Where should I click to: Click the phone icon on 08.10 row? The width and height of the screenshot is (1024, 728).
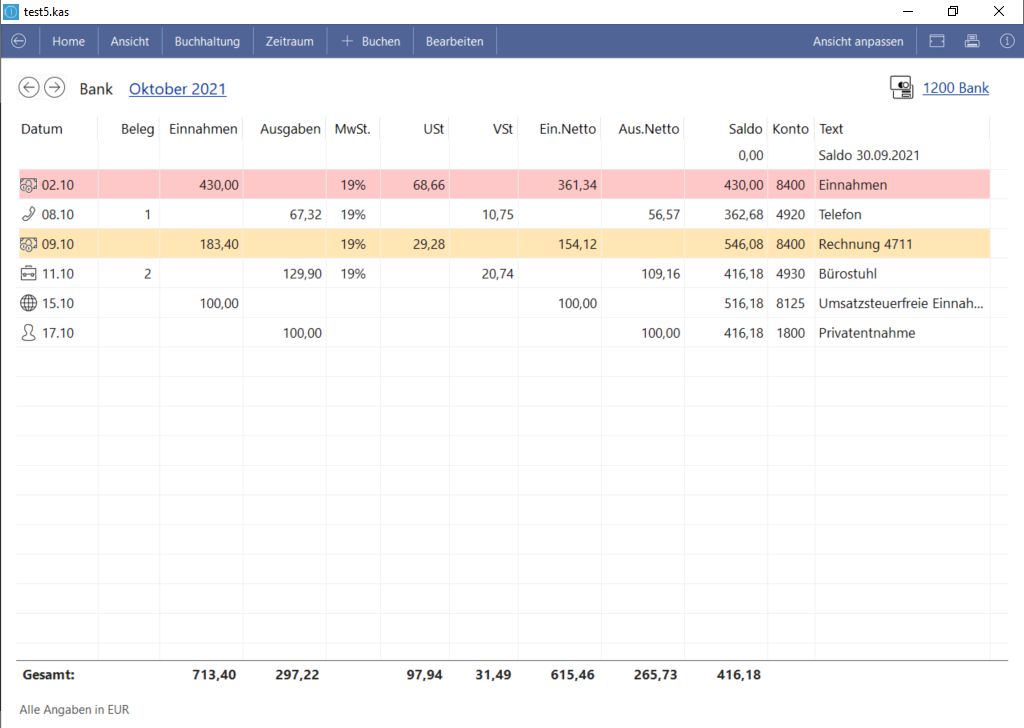[x=28, y=214]
